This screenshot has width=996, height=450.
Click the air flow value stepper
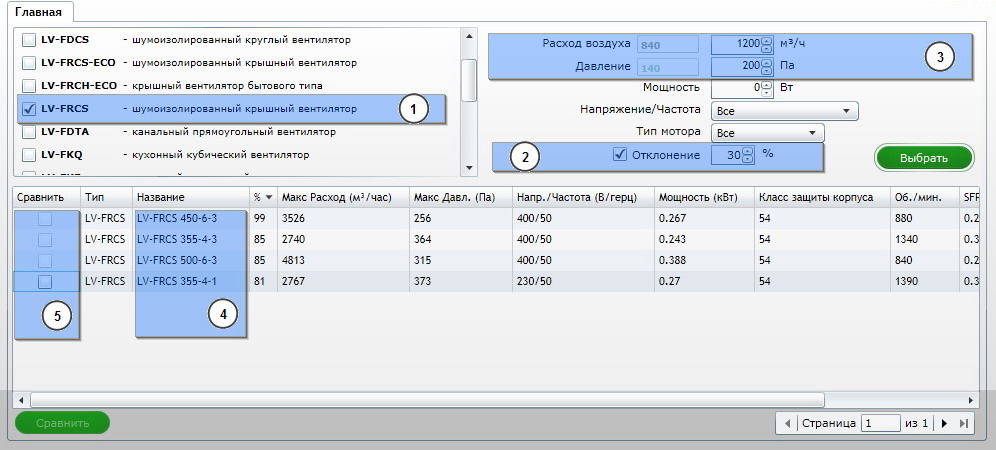click(x=767, y=45)
